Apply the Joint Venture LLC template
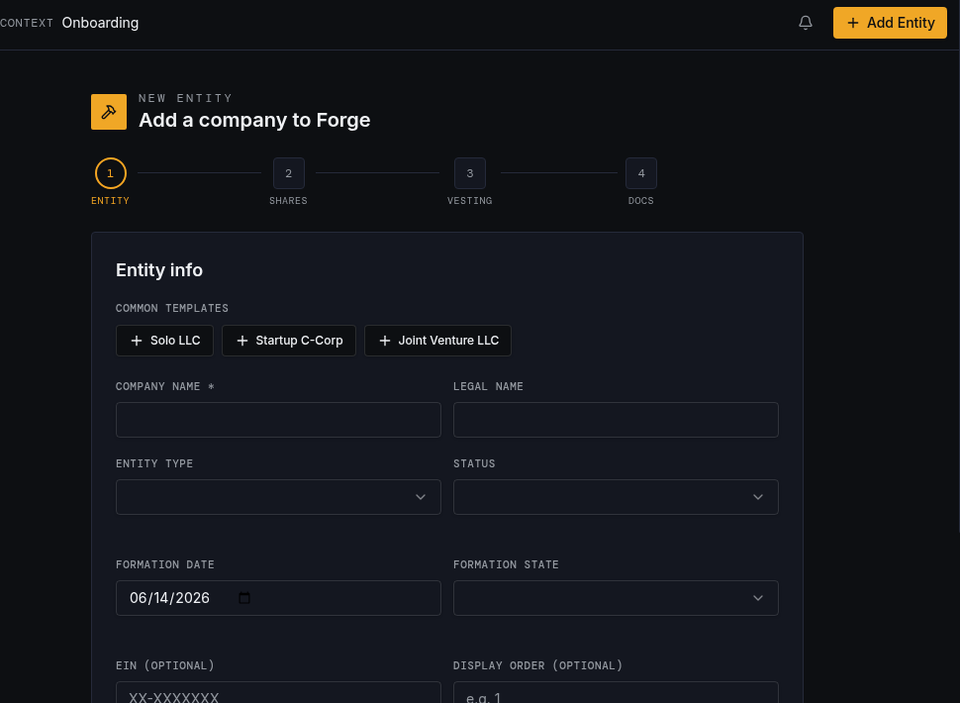 (x=438, y=340)
